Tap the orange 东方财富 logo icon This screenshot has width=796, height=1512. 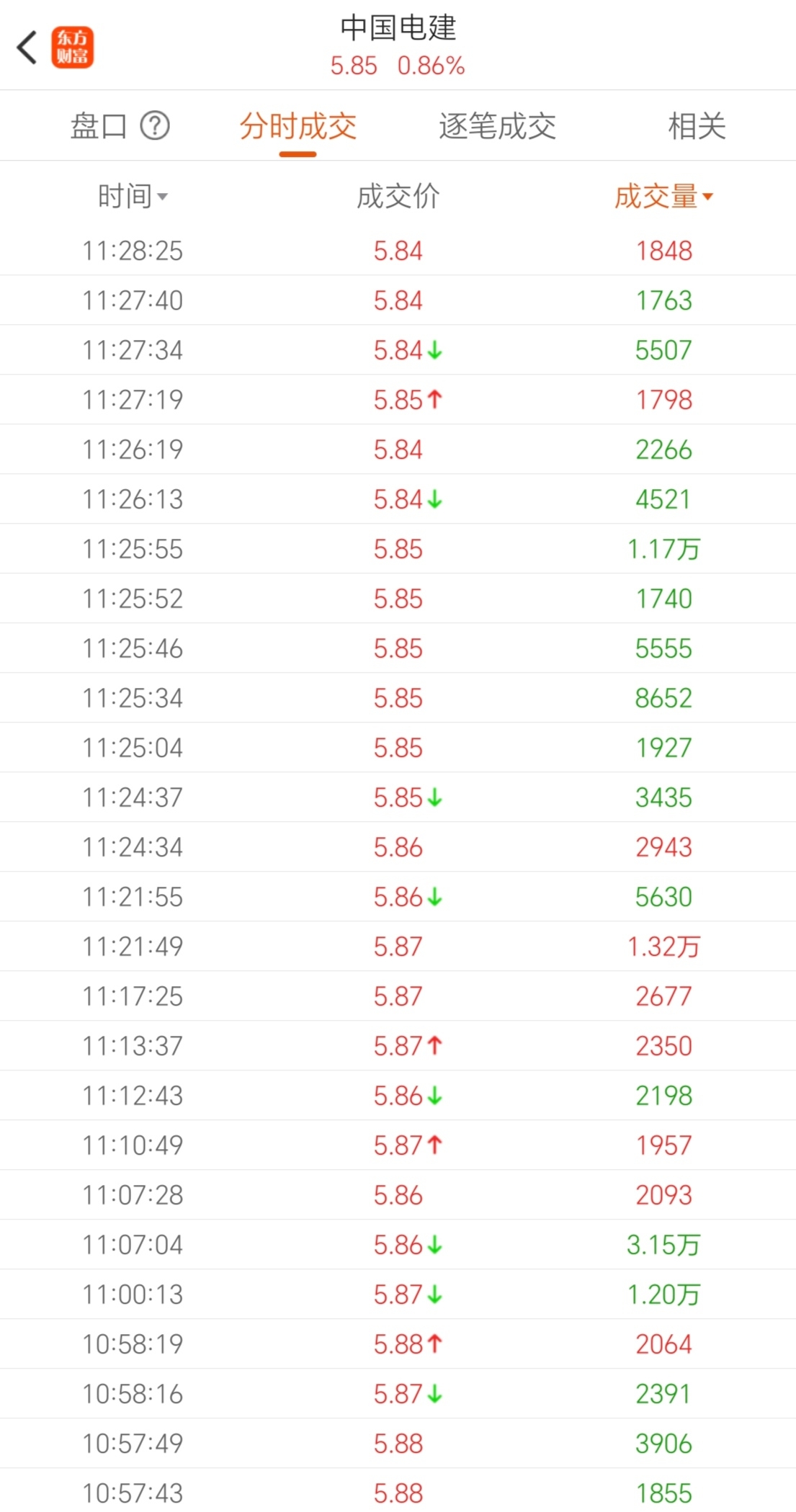[x=72, y=48]
